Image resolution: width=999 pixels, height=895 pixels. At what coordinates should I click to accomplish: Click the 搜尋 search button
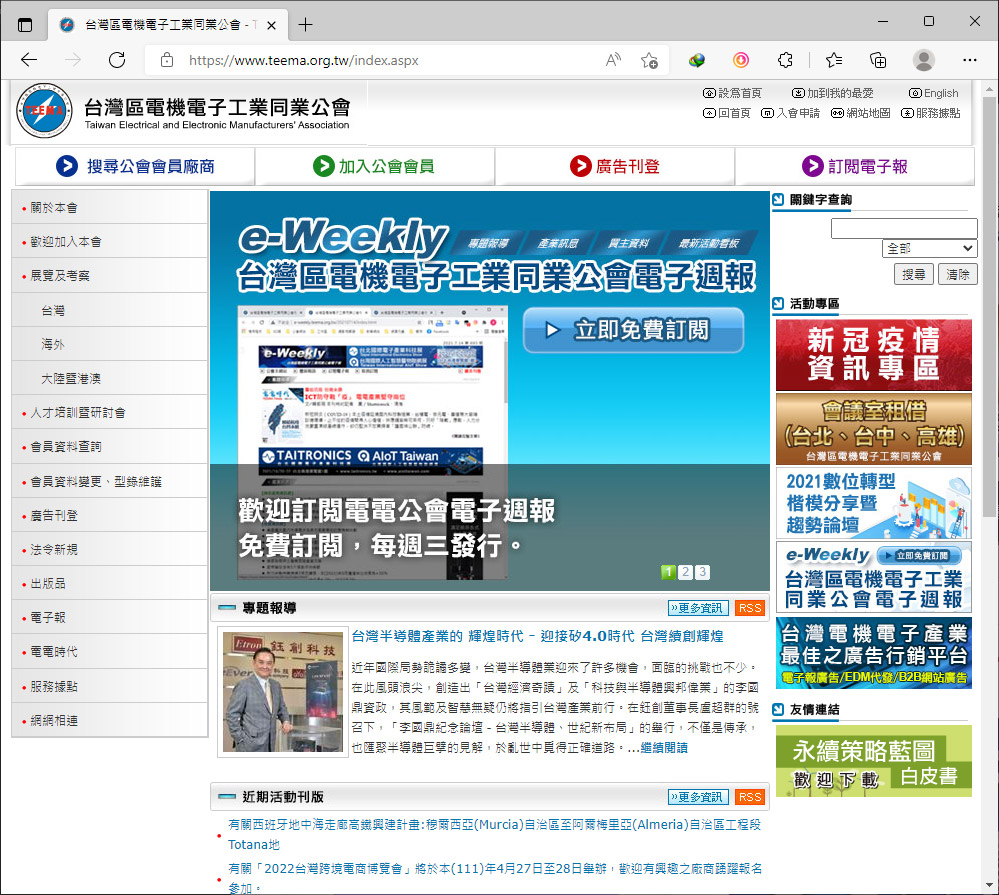pos(913,274)
